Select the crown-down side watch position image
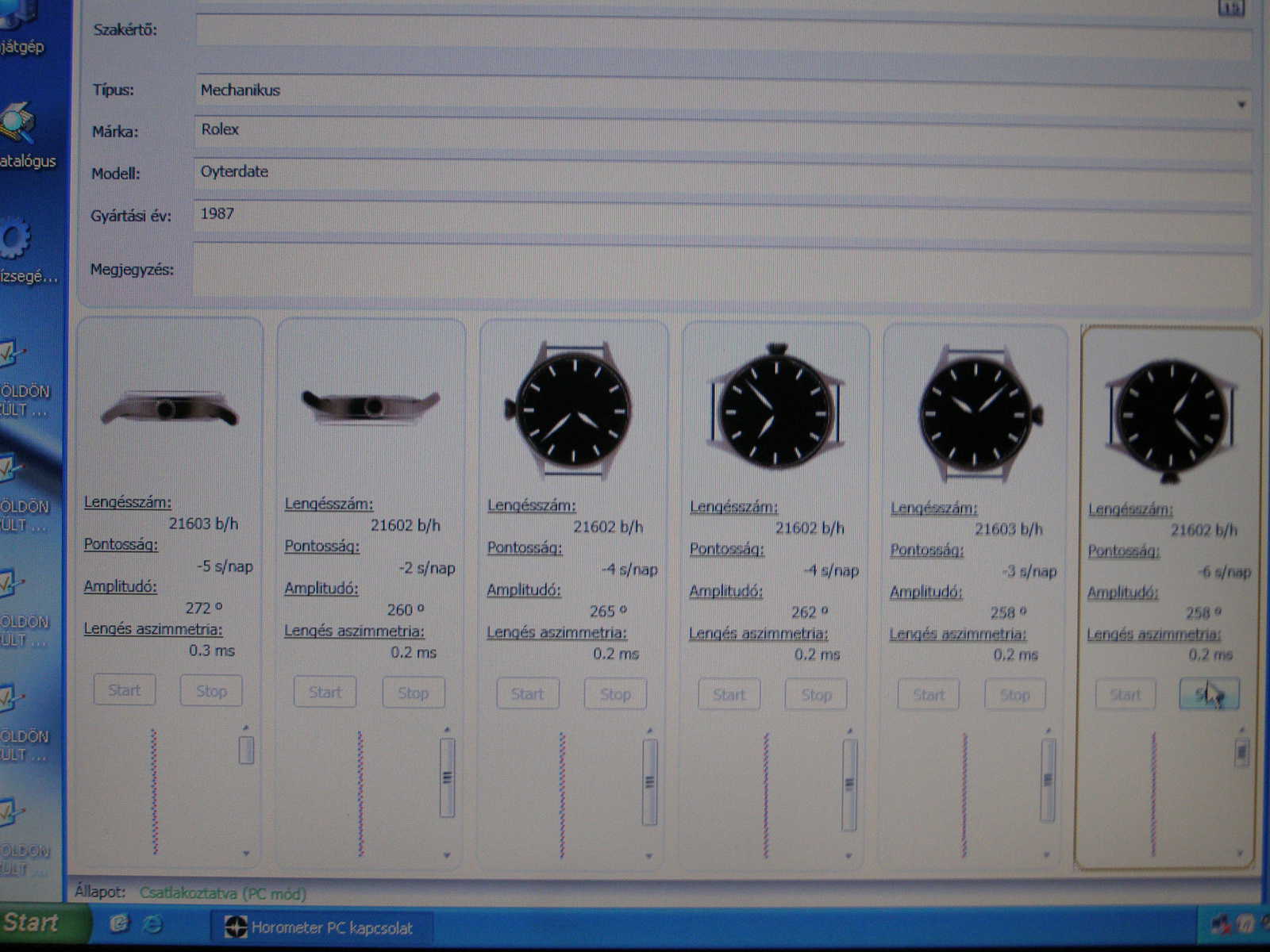 click(x=170, y=409)
